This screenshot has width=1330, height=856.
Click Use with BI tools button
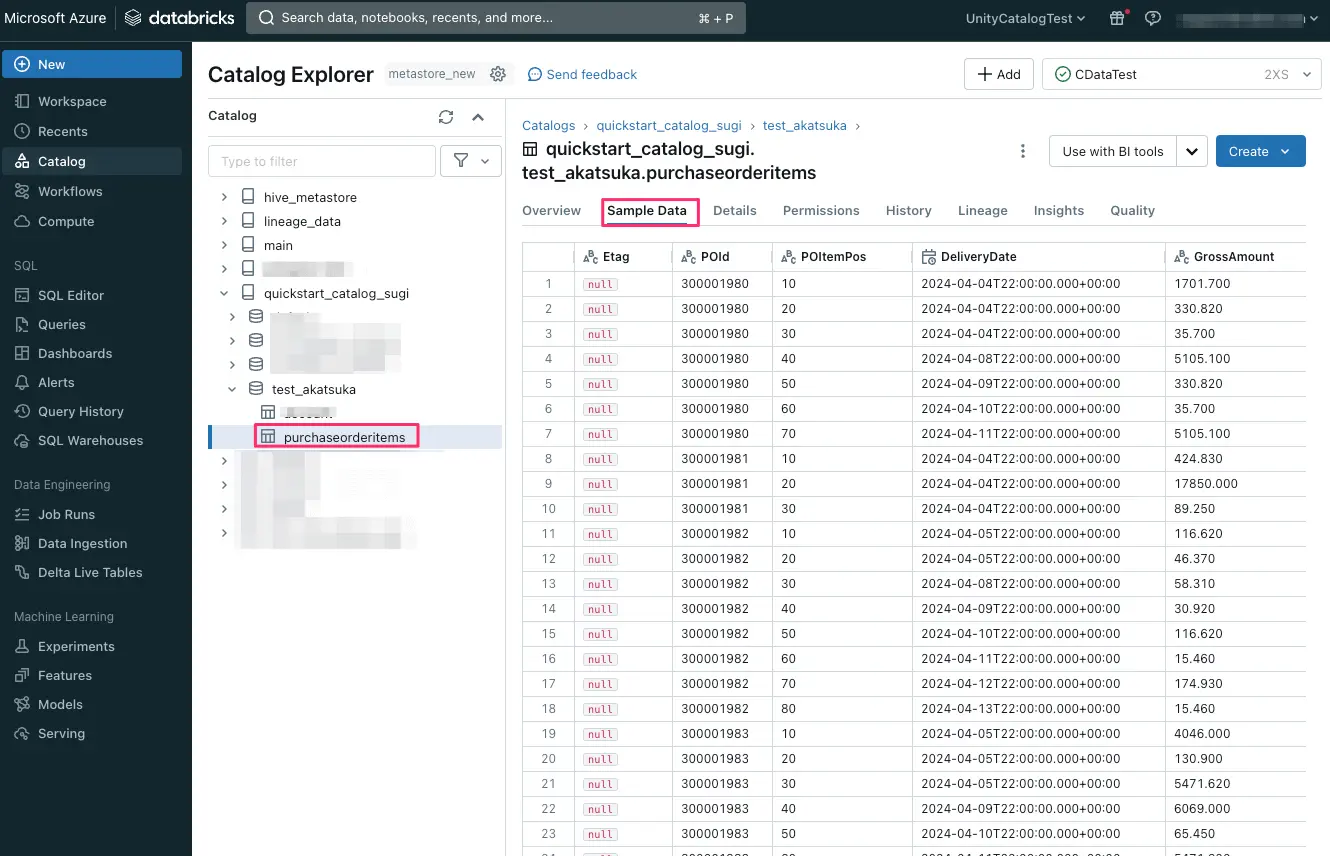(x=1113, y=151)
